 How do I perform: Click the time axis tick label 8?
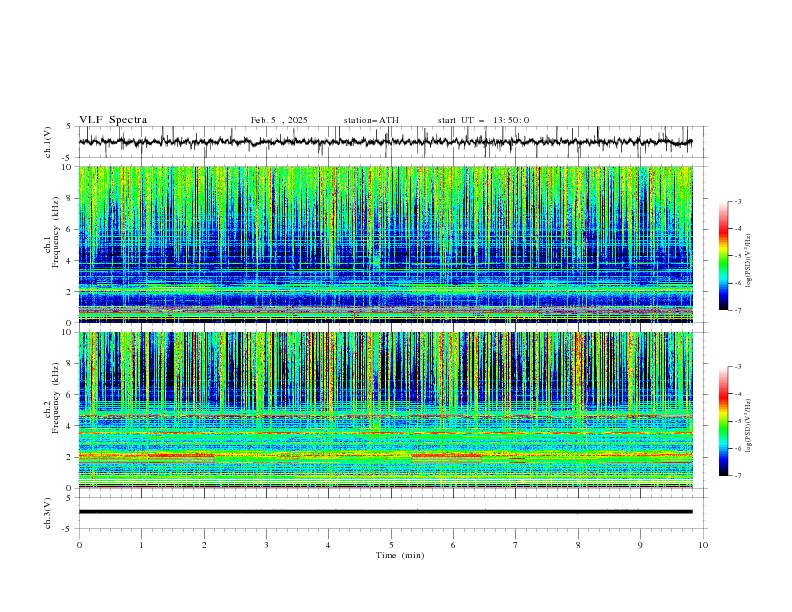[x=578, y=545]
